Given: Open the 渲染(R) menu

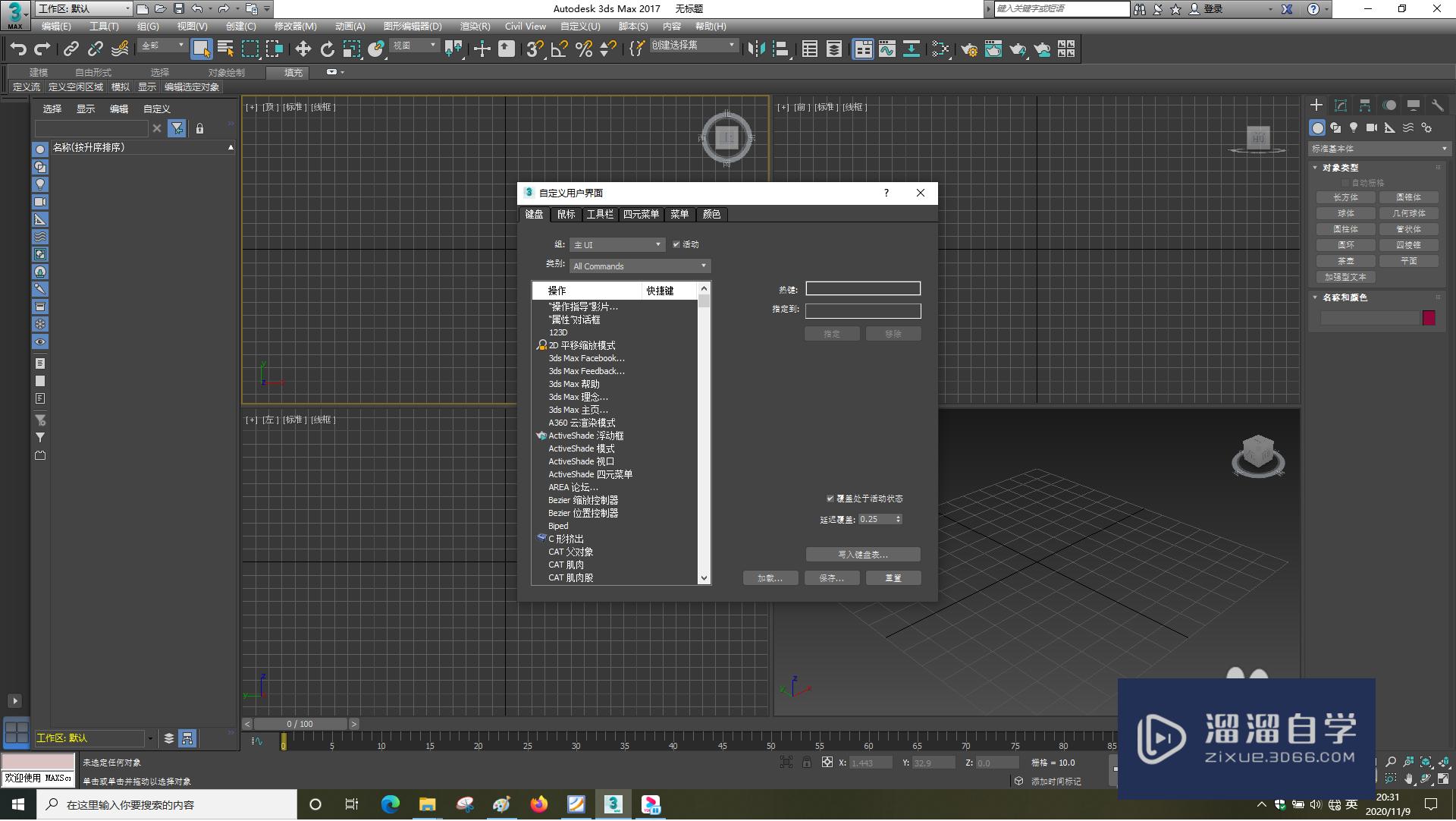Looking at the screenshot, I should [x=475, y=27].
